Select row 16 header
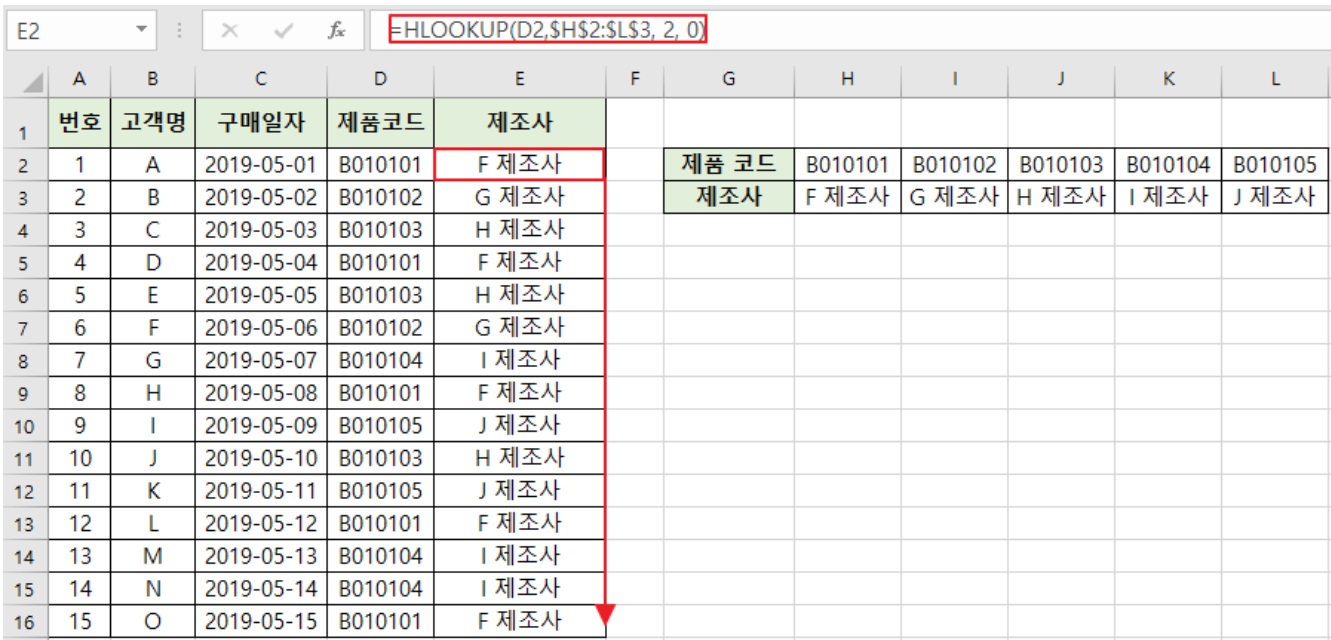 [x=25, y=621]
